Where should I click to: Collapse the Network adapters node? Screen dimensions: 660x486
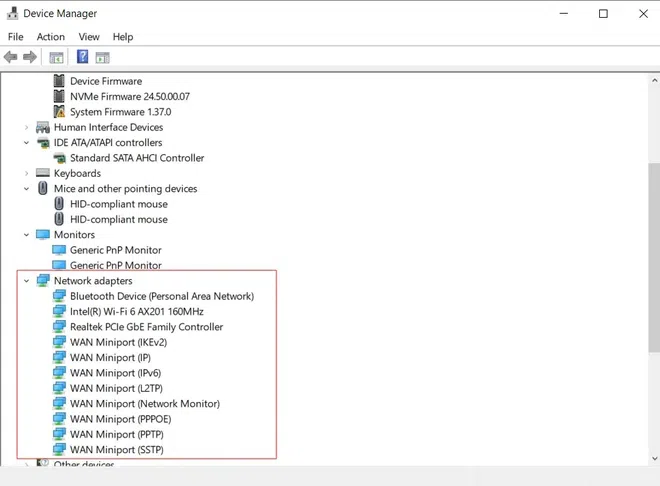27,281
